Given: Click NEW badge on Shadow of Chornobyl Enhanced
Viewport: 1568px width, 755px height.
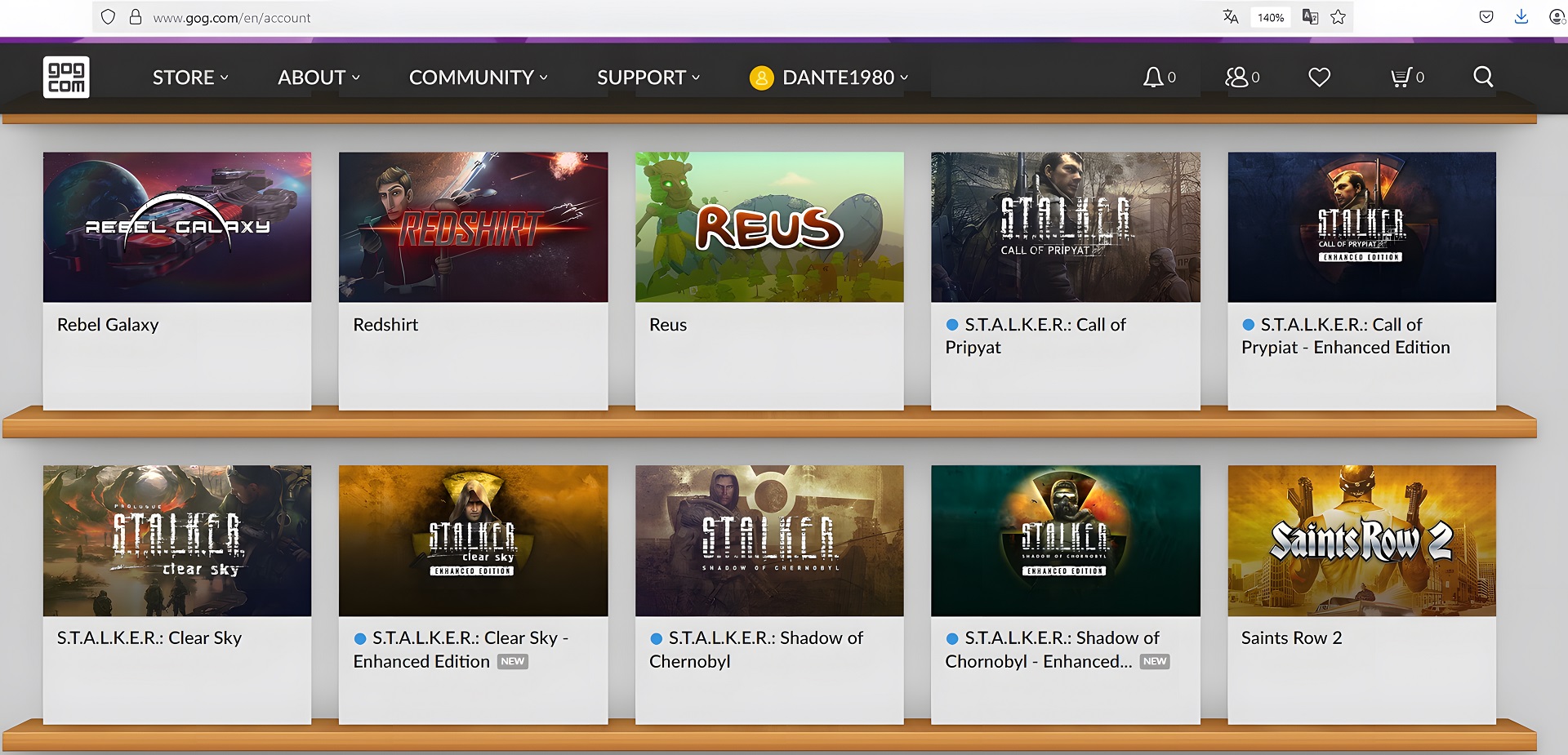Looking at the screenshot, I should pyautogui.click(x=1155, y=661).
